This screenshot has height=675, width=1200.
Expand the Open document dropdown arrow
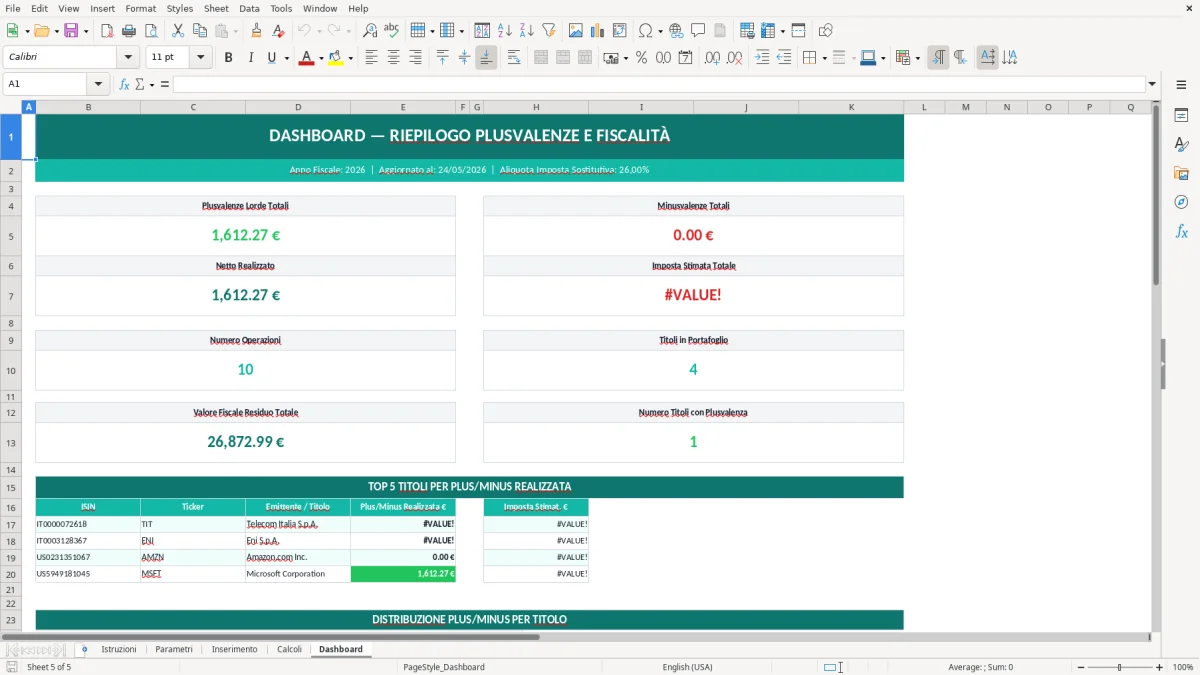click(x=56, y=31)
